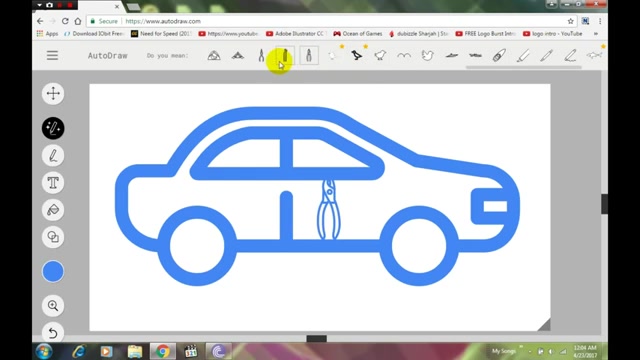The width and height of the screenshot is (640, 360).
Task: Click the pliers drawing on the canvas
Action: 329,209
